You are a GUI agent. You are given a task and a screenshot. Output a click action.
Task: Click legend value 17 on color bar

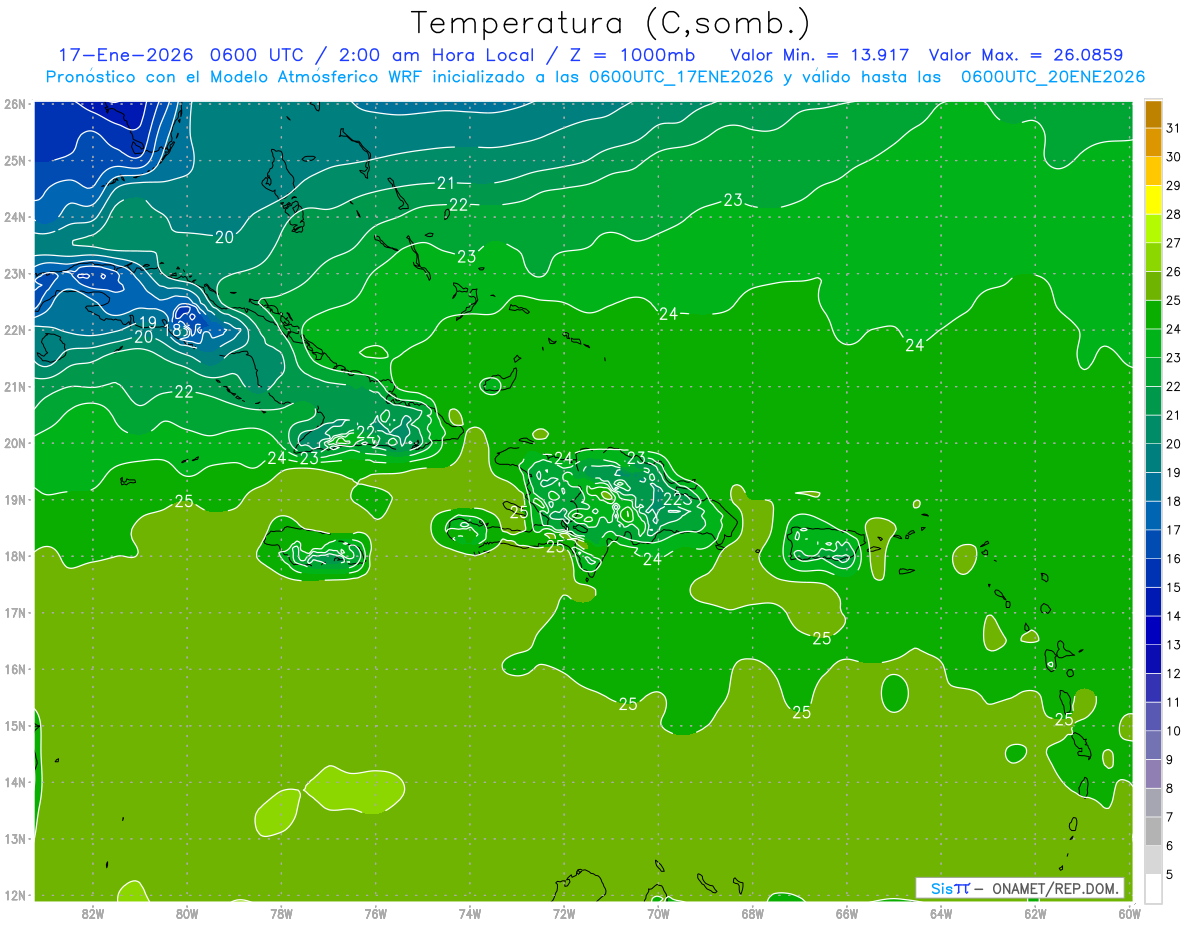click(x=1174, y=530)
